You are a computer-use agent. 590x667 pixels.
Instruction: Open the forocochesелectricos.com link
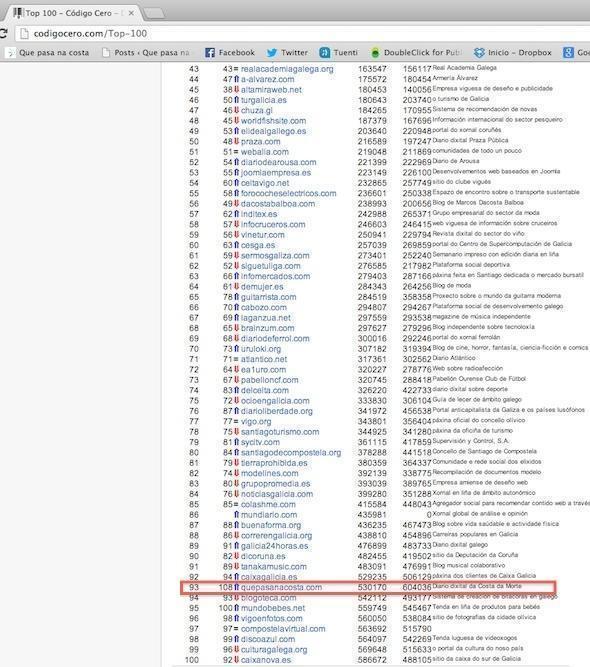288,194
